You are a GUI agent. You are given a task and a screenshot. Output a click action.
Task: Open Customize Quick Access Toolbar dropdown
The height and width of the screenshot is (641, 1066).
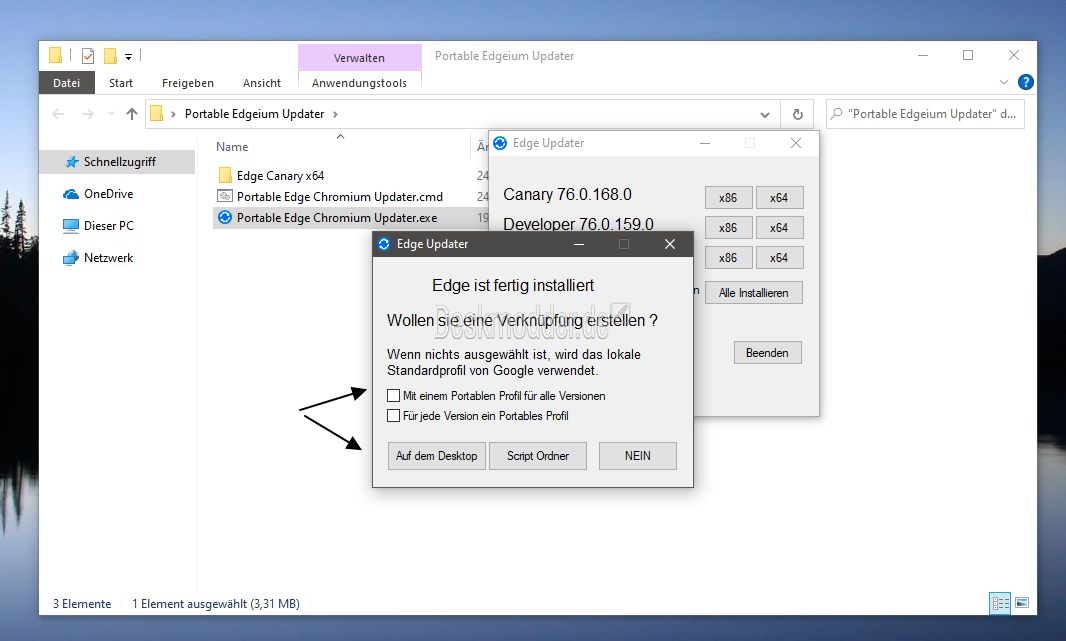click(x=128, y=56)
